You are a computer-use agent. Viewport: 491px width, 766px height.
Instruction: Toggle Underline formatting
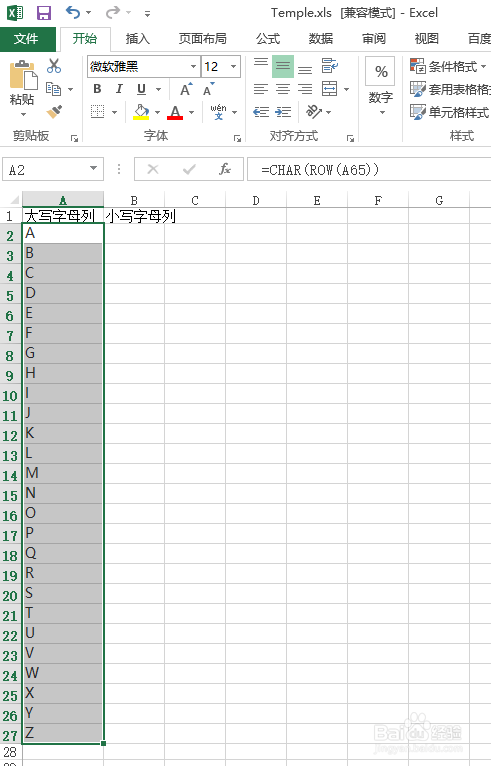tap(141, 89)
